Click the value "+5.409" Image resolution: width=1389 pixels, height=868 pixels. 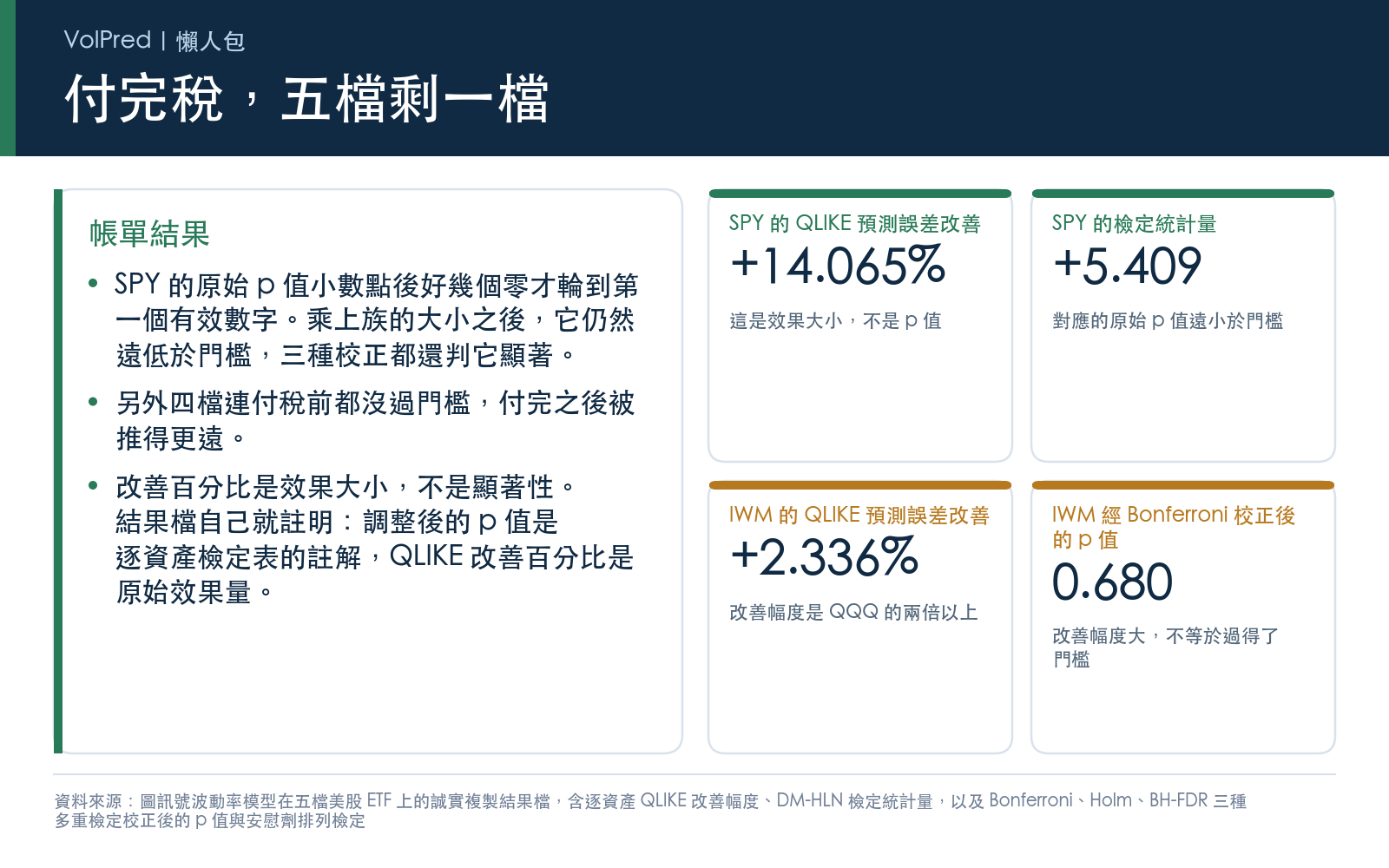pyautogui.click(x=1127, y=266)
